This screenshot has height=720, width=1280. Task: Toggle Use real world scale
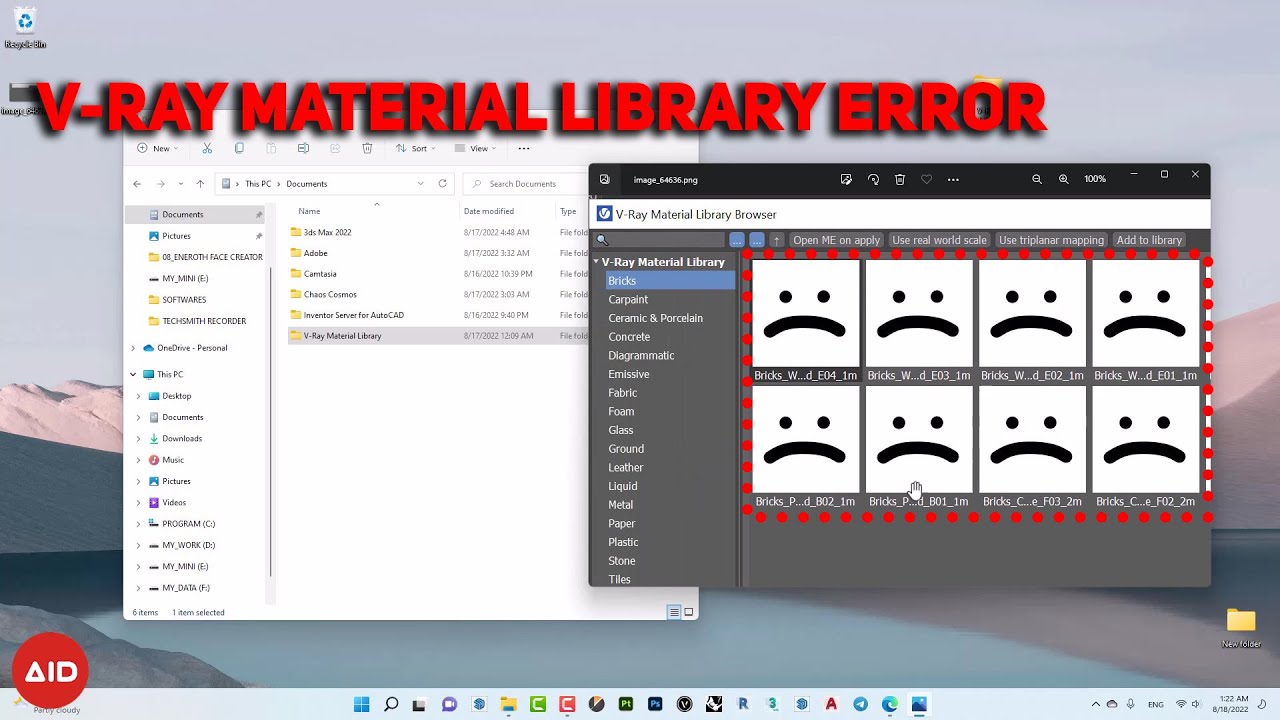point(939,240)
